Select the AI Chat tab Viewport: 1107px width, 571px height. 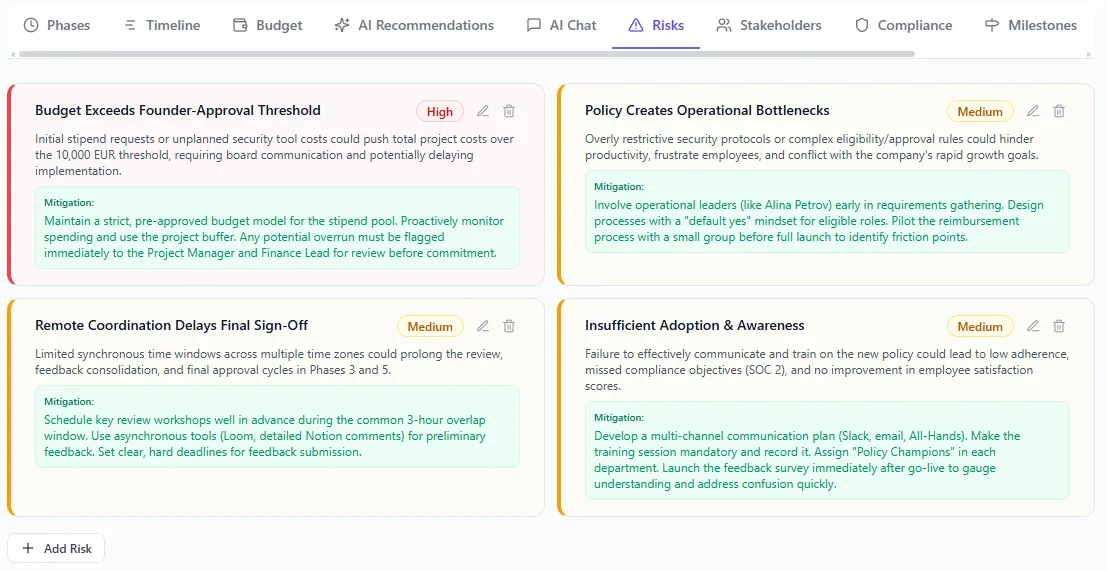tap(561, 25)
